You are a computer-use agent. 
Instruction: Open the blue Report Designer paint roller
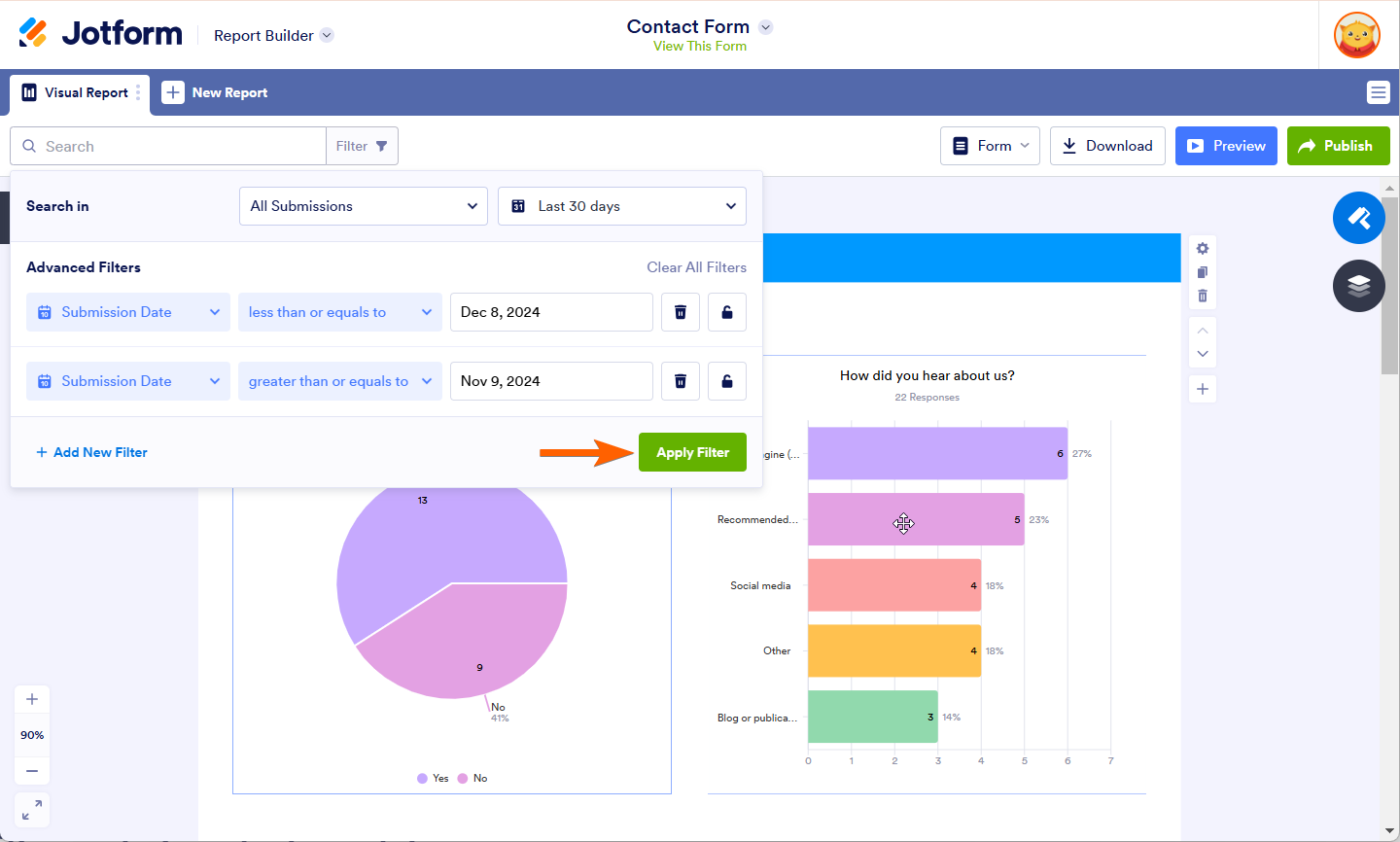[1358, 218]
